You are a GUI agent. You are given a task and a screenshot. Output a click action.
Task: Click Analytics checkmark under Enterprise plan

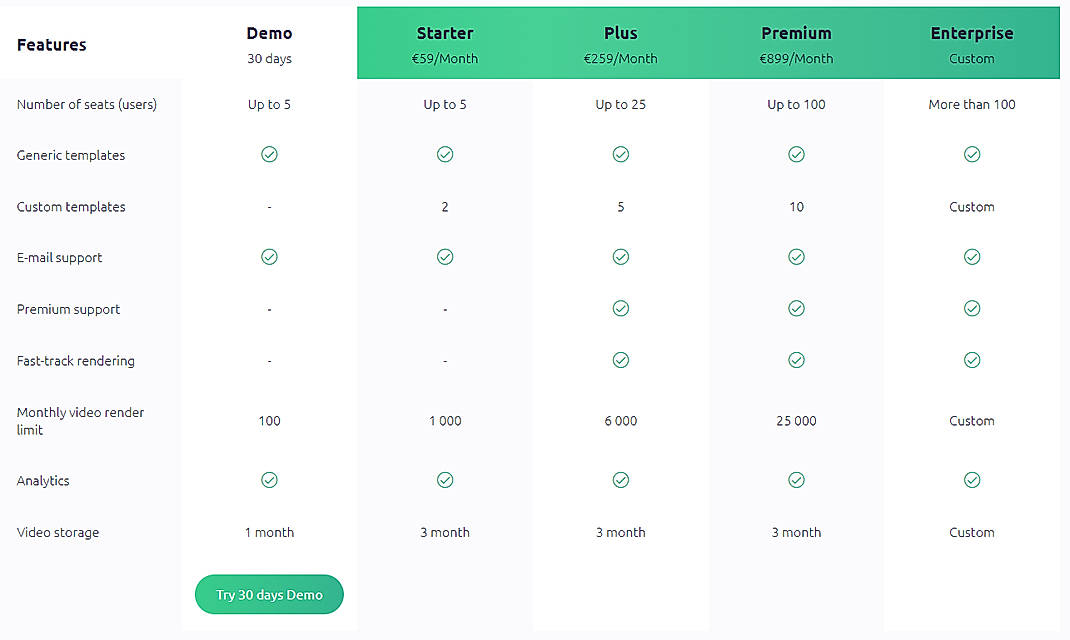point(972,480)
